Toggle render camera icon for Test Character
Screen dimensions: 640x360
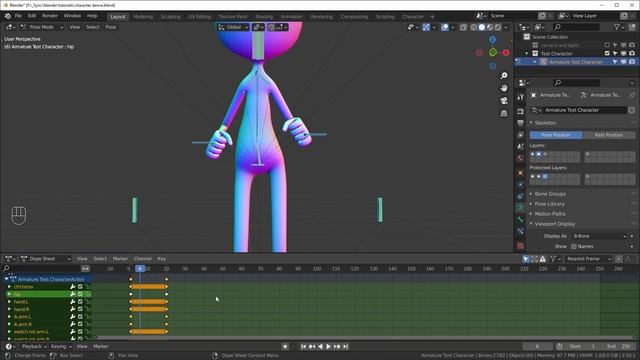[632, 53]
